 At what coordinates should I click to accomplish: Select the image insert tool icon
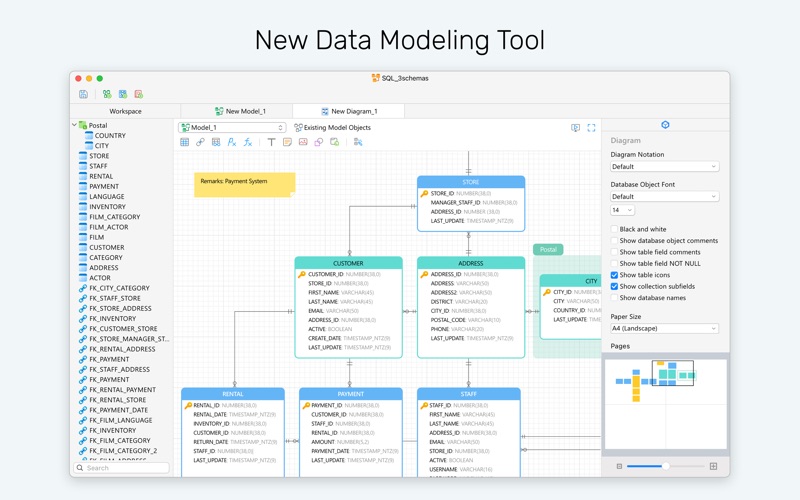click(303, 142)
